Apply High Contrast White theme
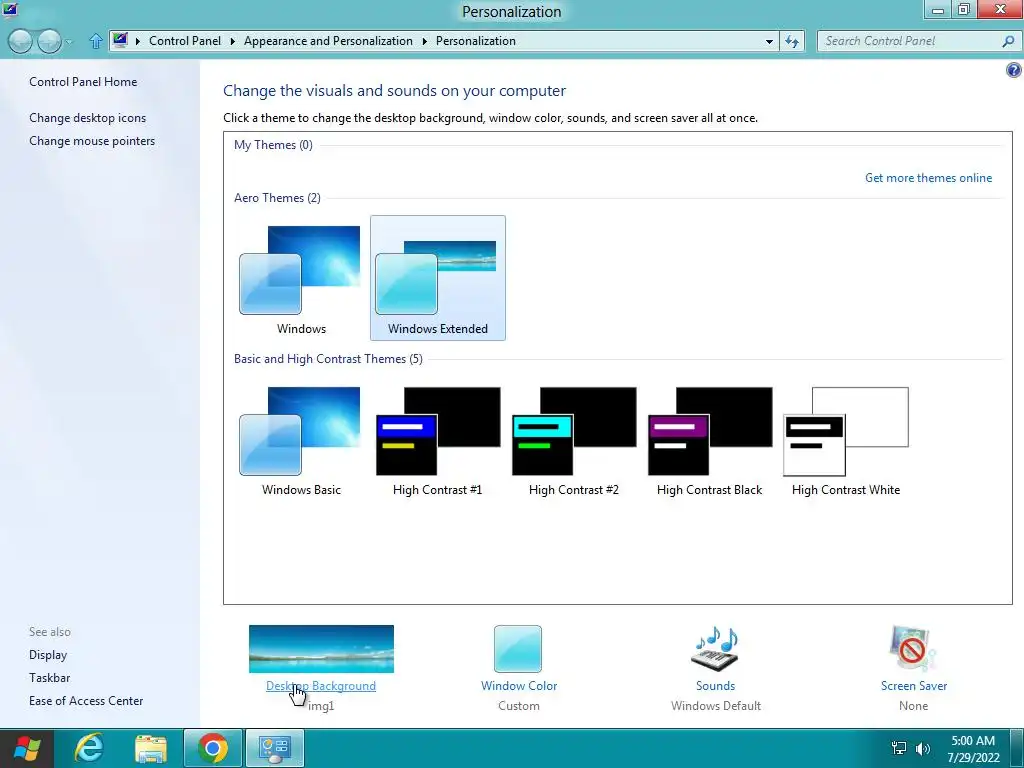The height and width of the screenshot is (768, 1024). point(846,440)
